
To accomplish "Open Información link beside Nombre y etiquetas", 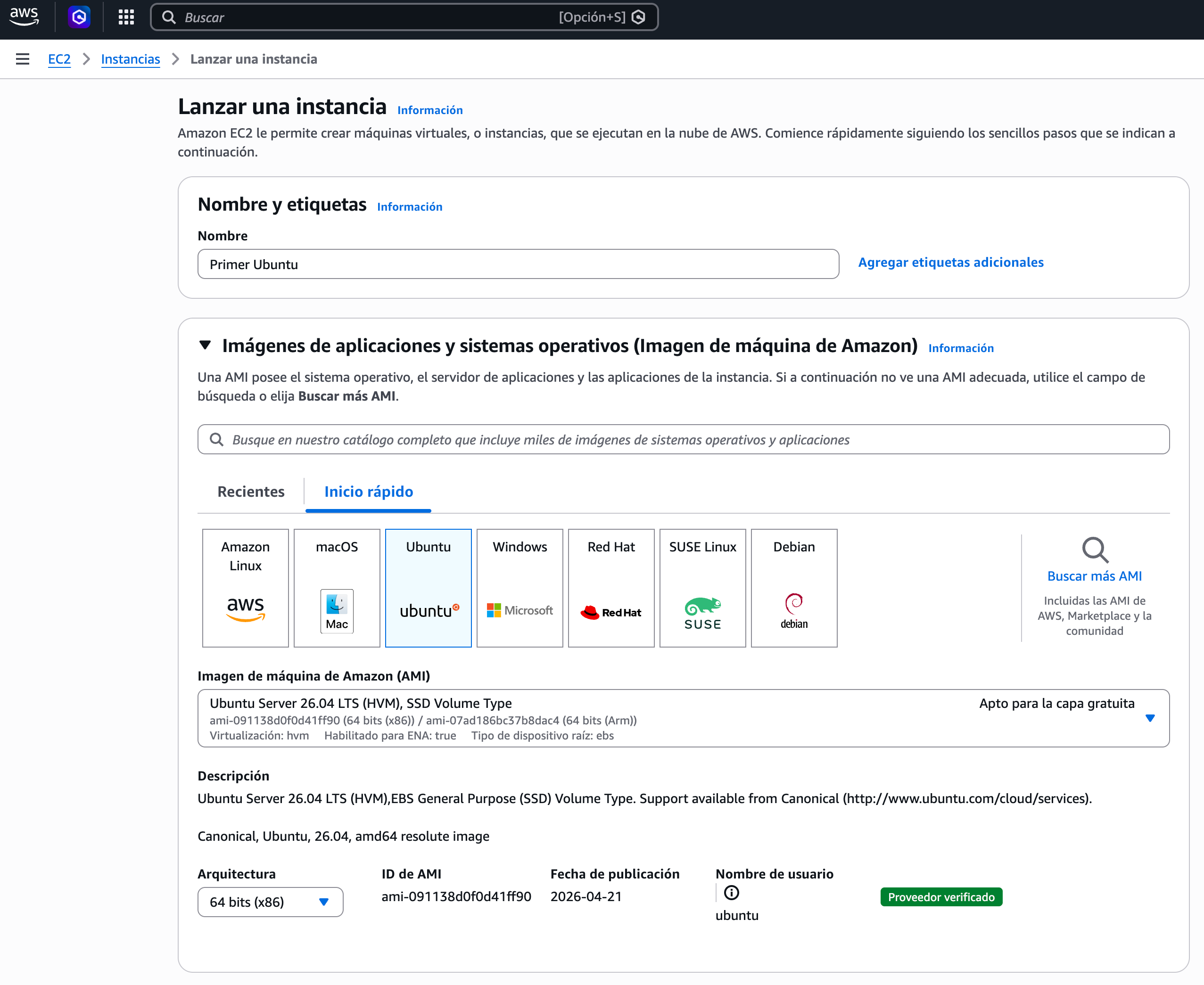I will click(410, 206).
